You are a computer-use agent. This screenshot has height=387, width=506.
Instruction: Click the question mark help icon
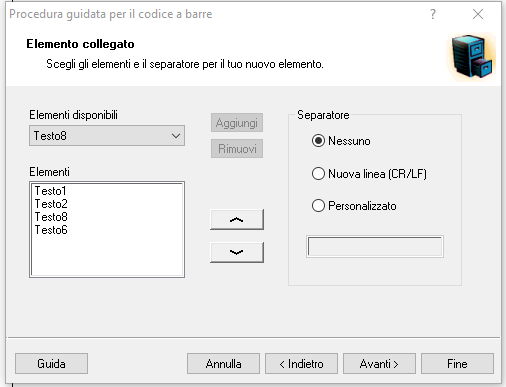click(433, 14)
